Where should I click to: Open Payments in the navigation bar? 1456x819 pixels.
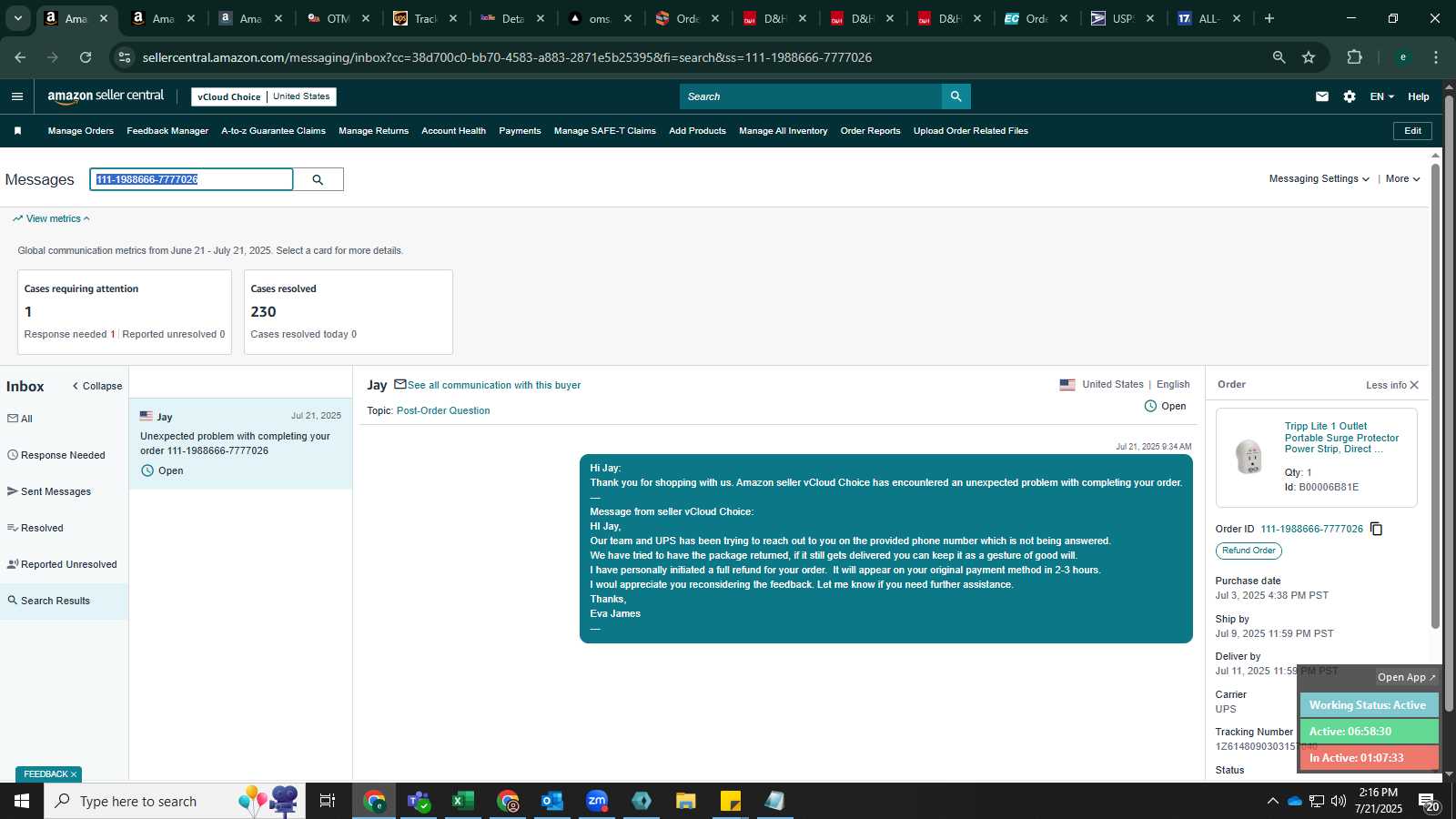(520, 131)
